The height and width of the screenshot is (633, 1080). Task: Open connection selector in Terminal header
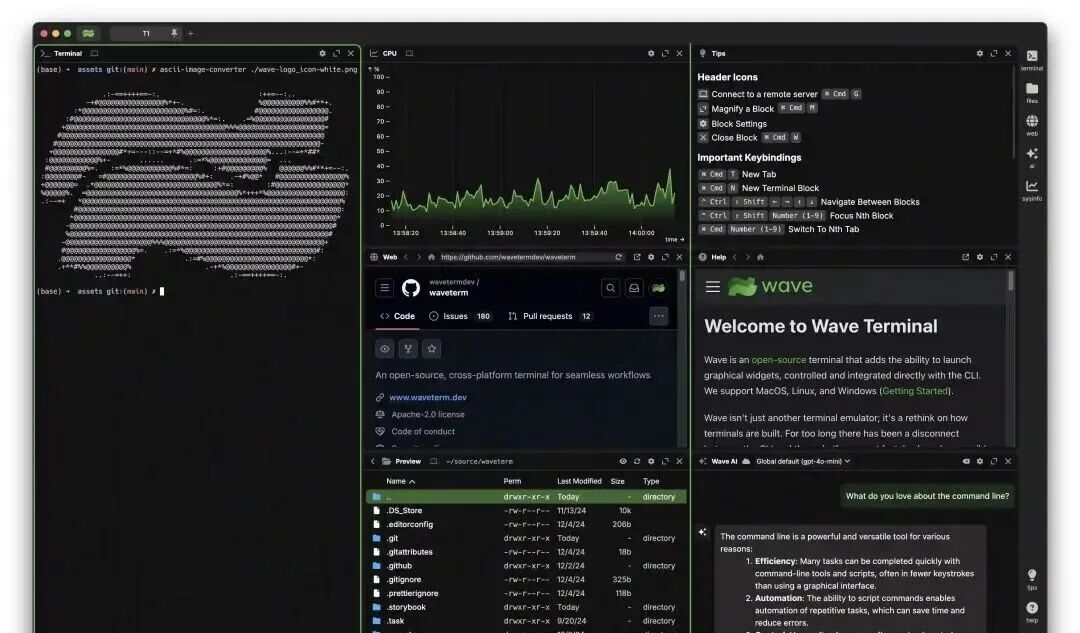point(94,53)
